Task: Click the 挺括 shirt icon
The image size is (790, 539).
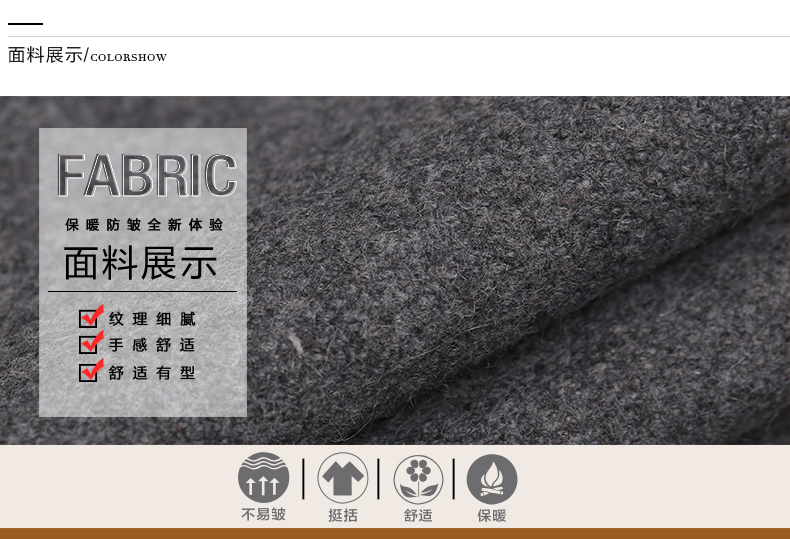Action: (x=342, y=478)
